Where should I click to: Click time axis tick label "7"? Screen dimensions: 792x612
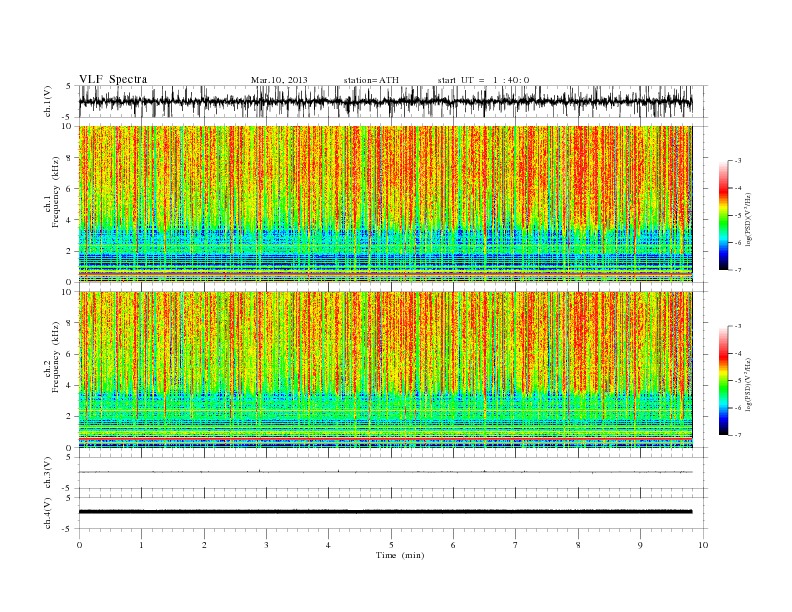pyautogui.click(x=516, y=545)
